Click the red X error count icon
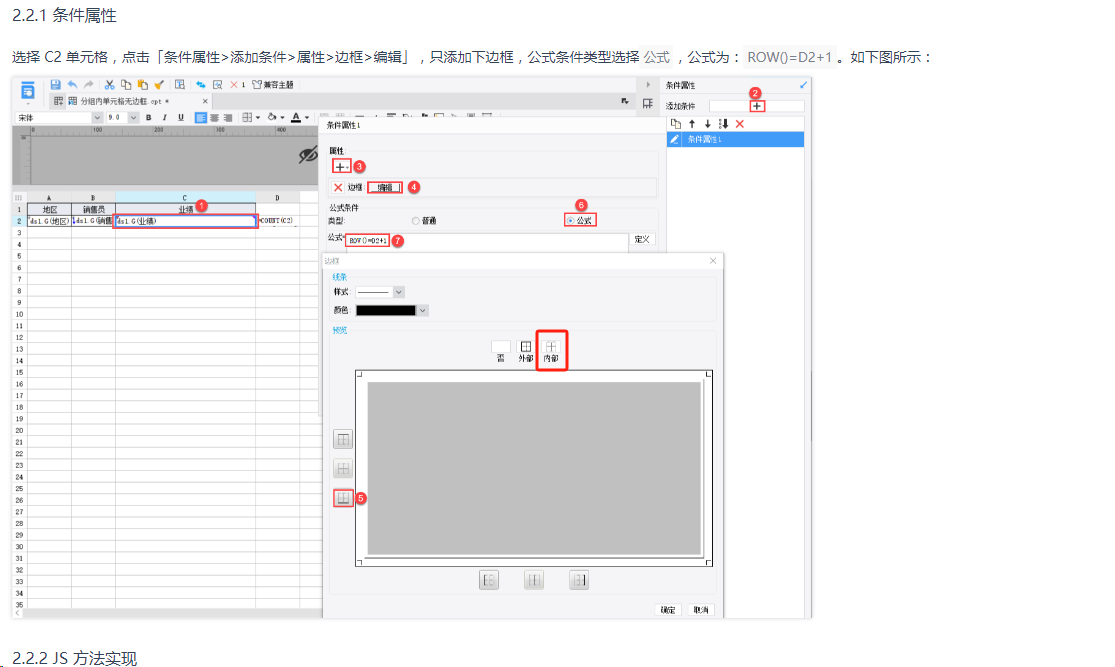 tap(234, 85)
